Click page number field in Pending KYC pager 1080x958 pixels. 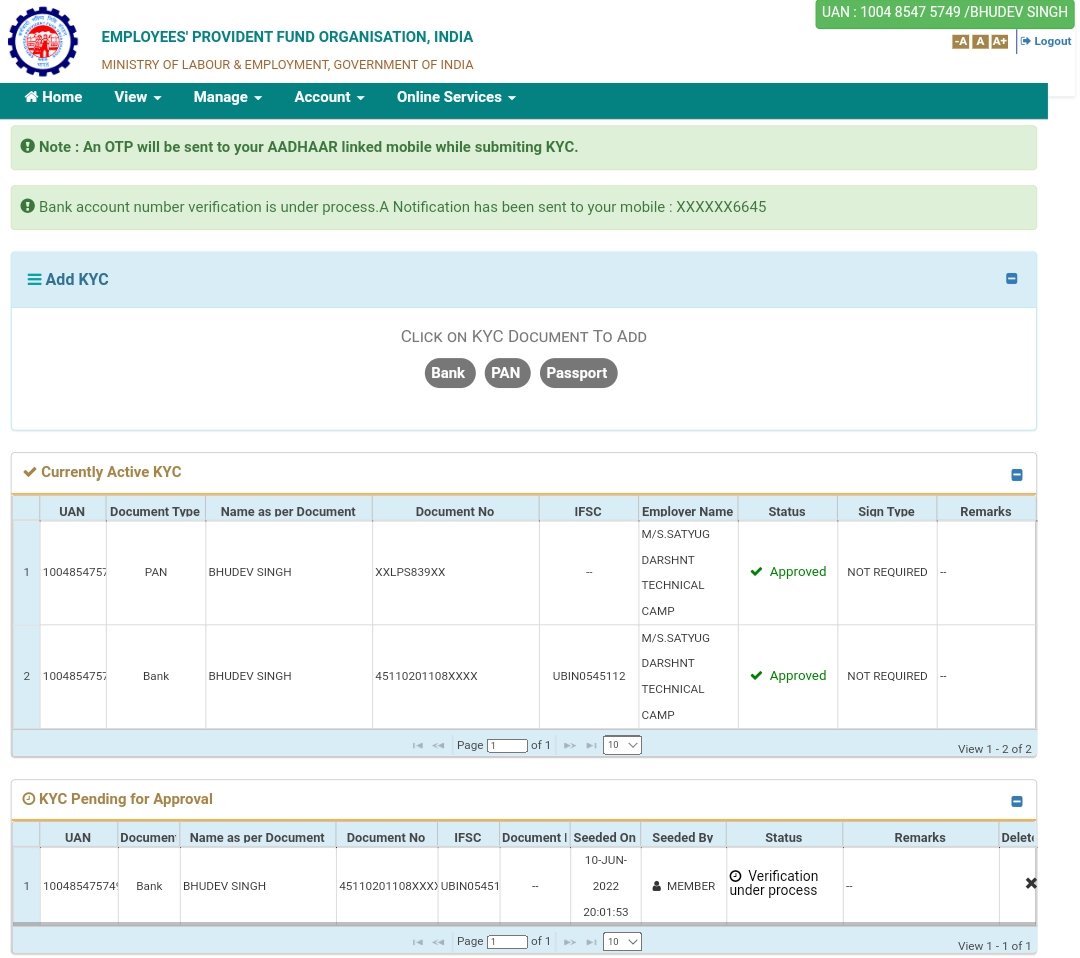click(507, 942)
